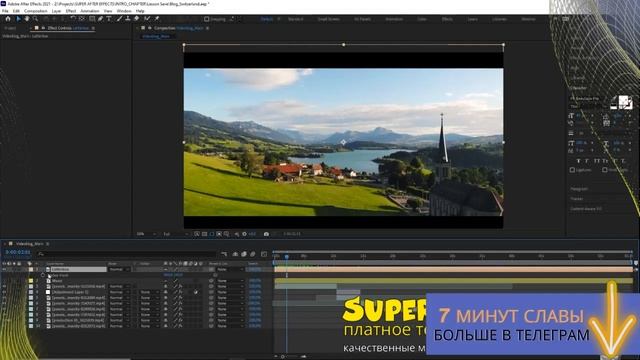The width and height of the screenshot is (640, 360).
Task: Select the Rectangle shape tool
Action: 92,19
